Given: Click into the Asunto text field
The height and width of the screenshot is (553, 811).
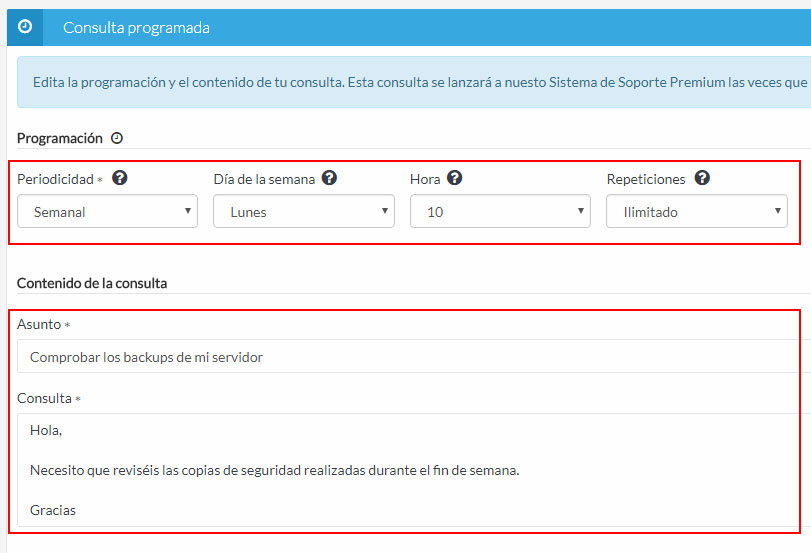Looking at the screenshot, I should click(410, 357).
